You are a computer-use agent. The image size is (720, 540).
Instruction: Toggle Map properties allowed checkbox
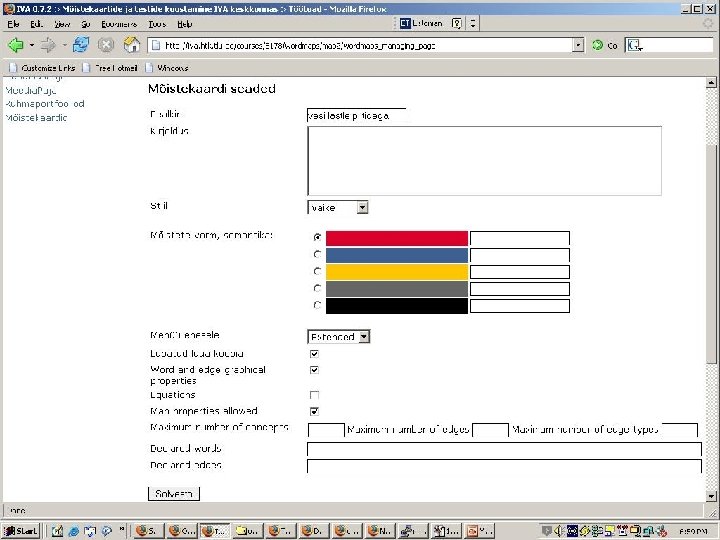[x=314, y=411]
